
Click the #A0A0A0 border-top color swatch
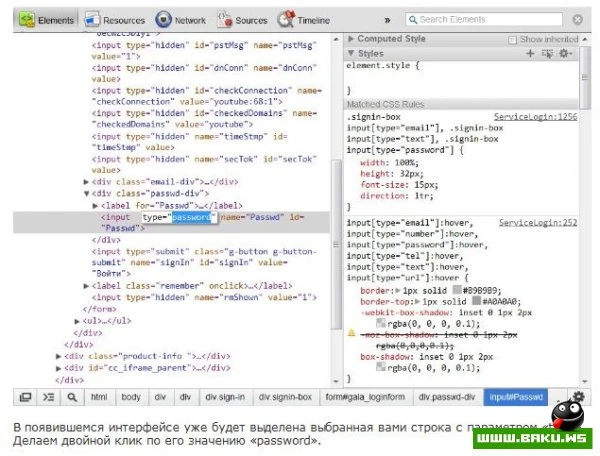[476, 301]
